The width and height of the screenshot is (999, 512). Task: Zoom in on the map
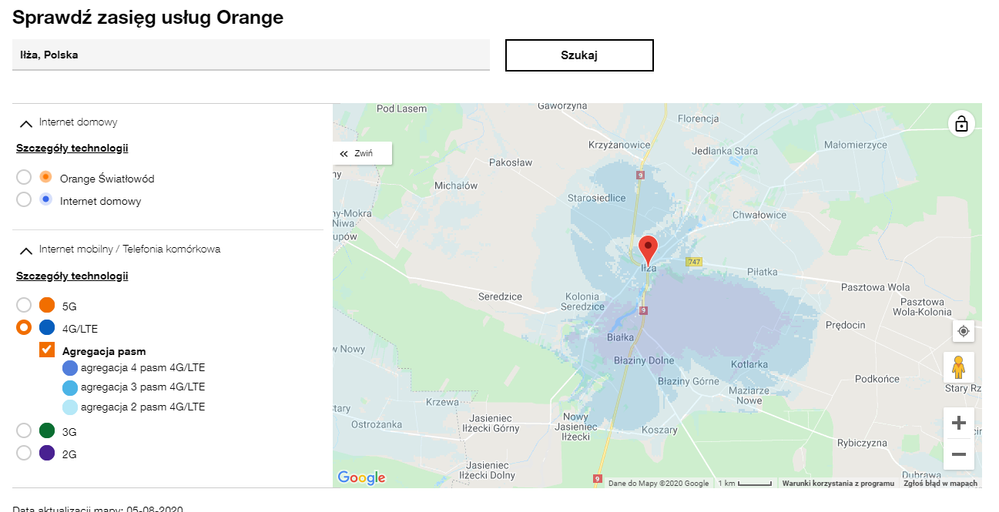click(x=959, y=422)
